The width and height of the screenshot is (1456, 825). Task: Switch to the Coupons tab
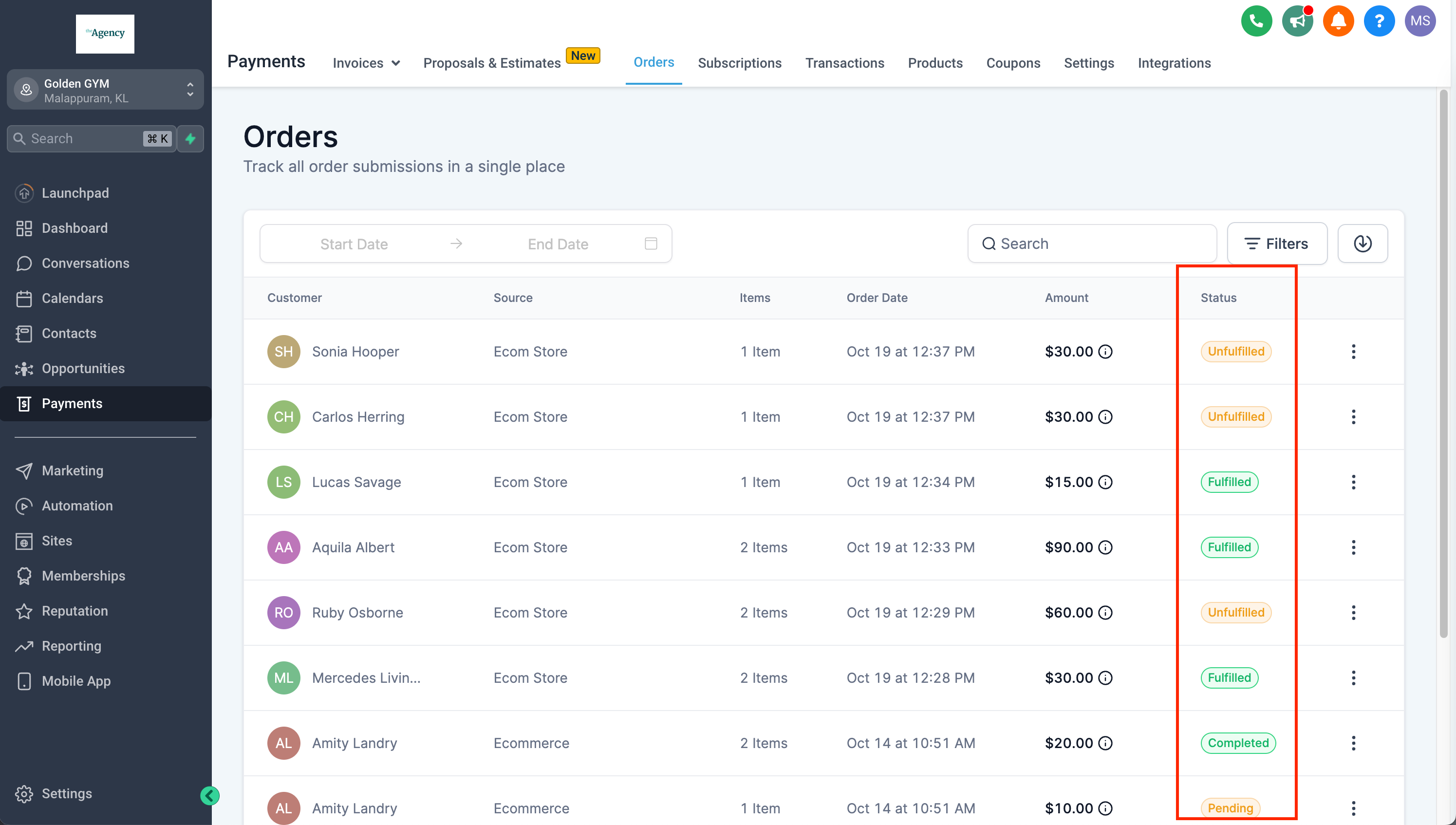1013,63
